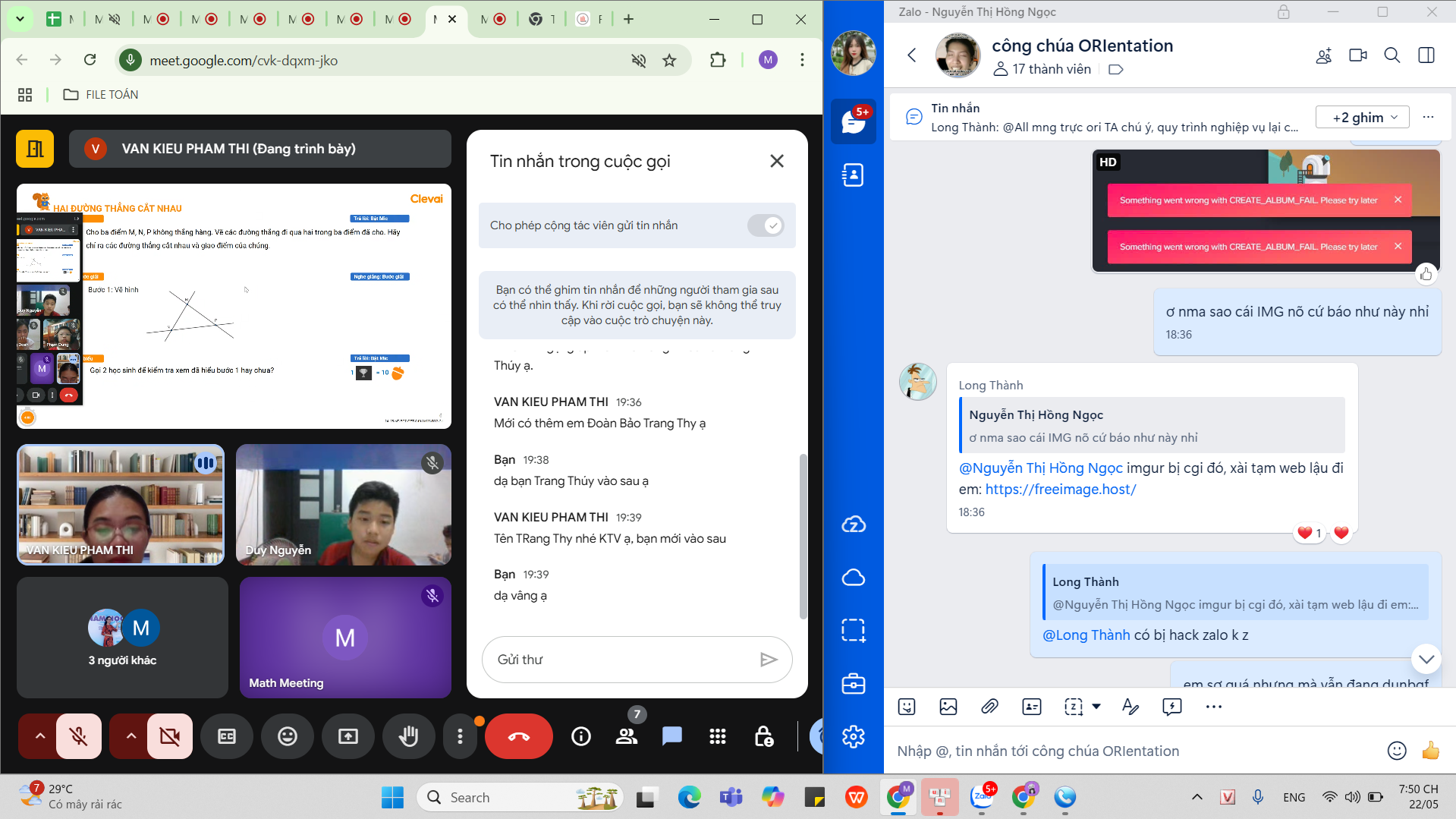1456x819 pixels.
Task: Raise hand in the meeting
Action: point(409,736)
